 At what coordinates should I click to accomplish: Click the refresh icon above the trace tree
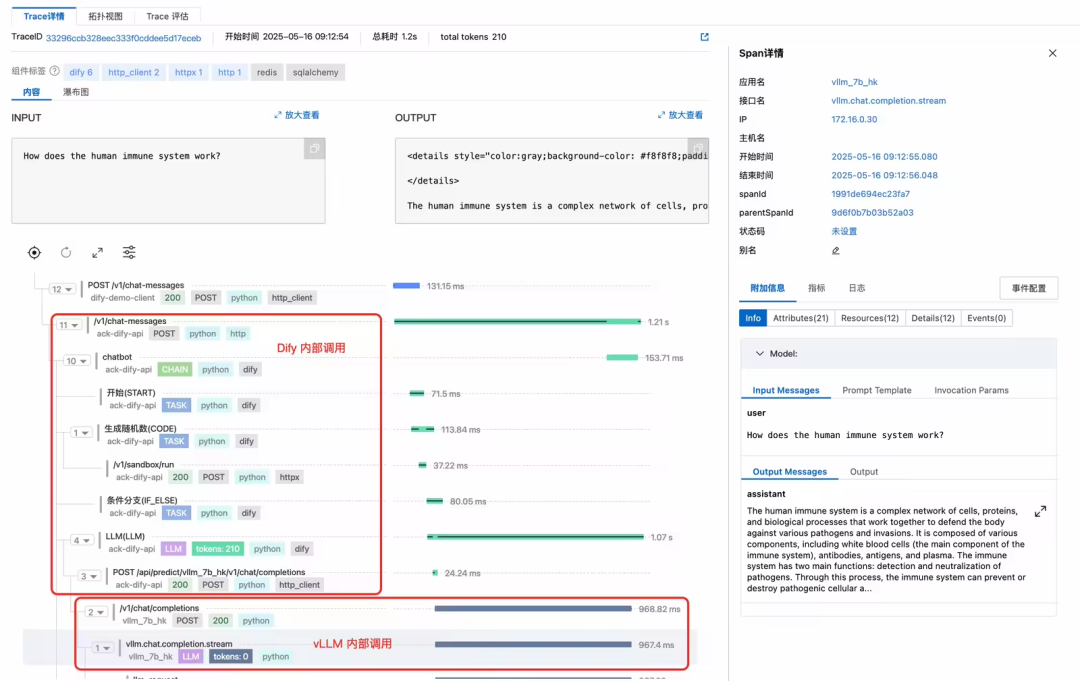66,253
